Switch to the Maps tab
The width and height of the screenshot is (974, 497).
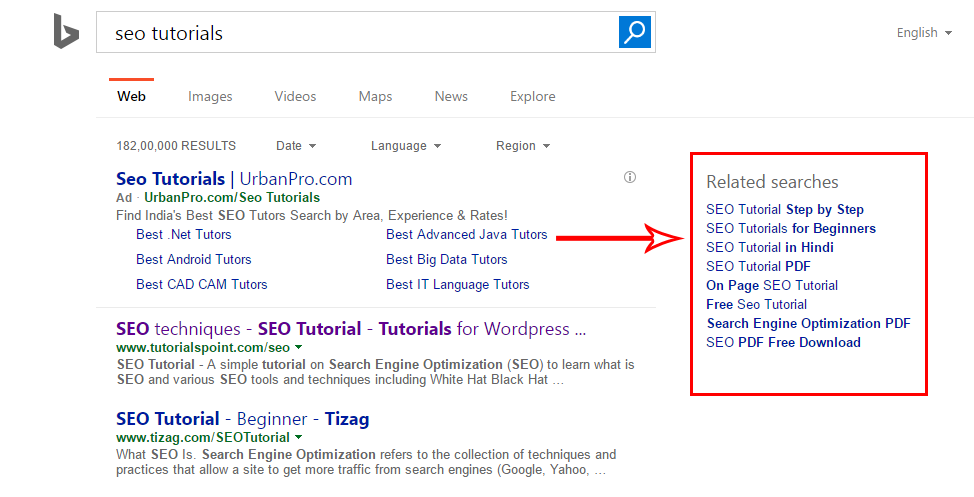(375, 96)
